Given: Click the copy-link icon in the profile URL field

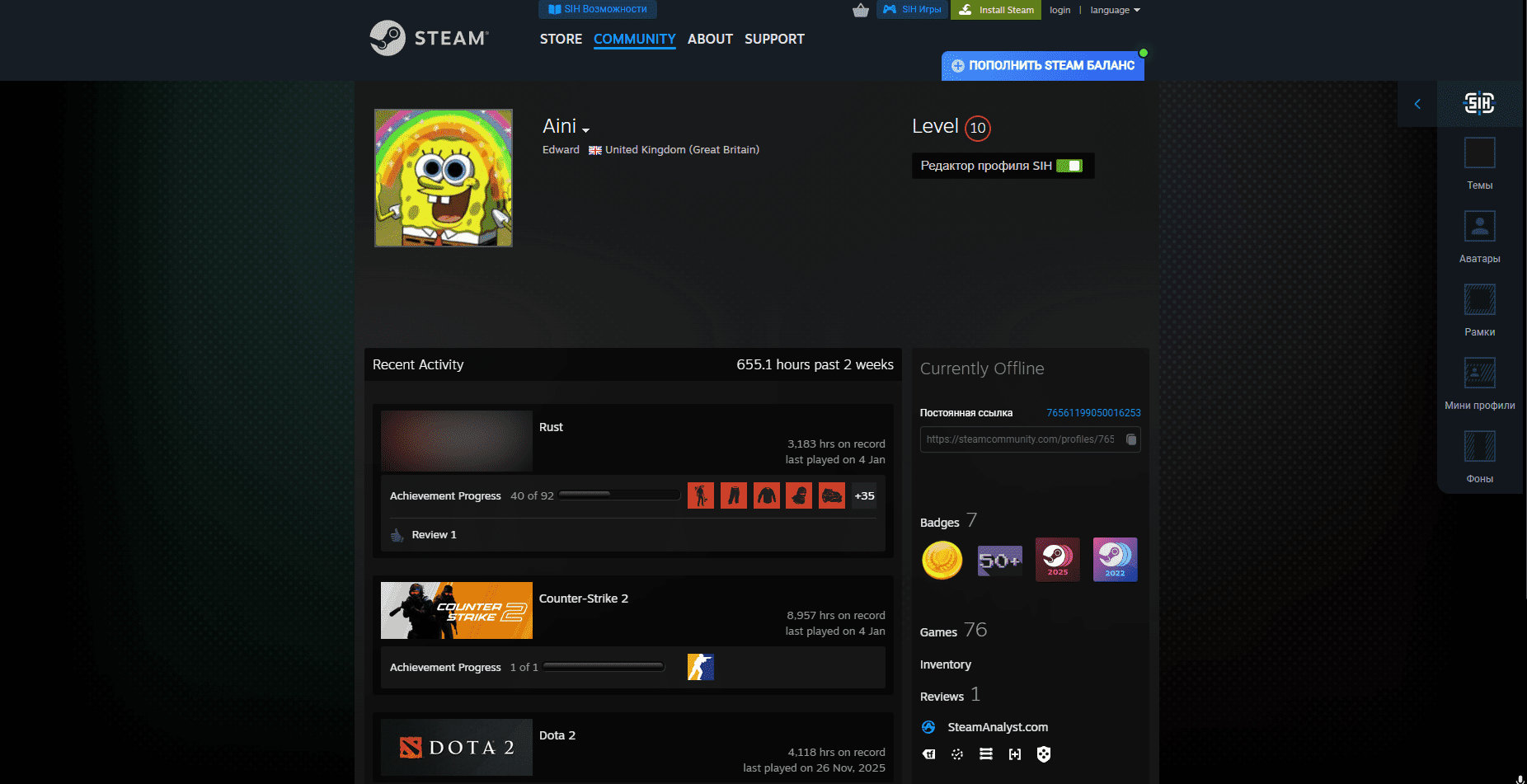Looking at the screenshot, I should (1130, 439).
